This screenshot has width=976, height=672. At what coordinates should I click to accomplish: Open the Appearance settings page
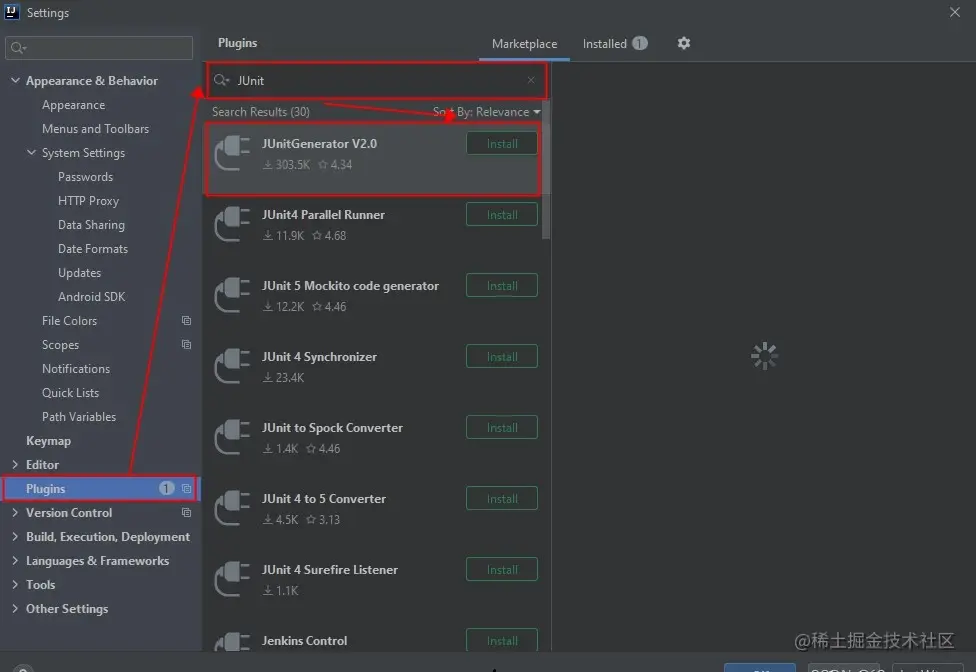[73, 105]
